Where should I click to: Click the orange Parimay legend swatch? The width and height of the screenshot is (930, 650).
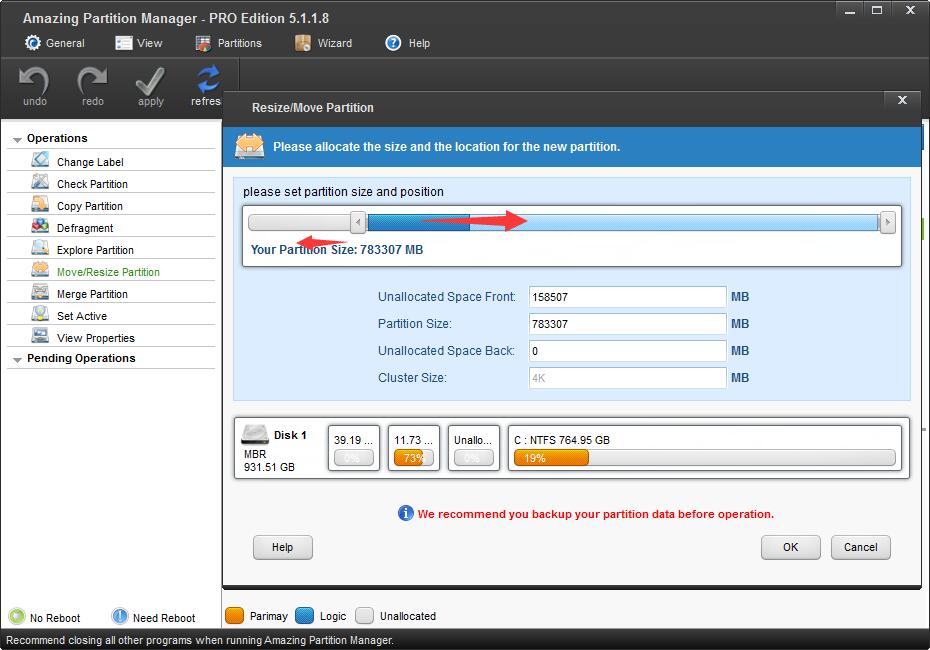235,616
